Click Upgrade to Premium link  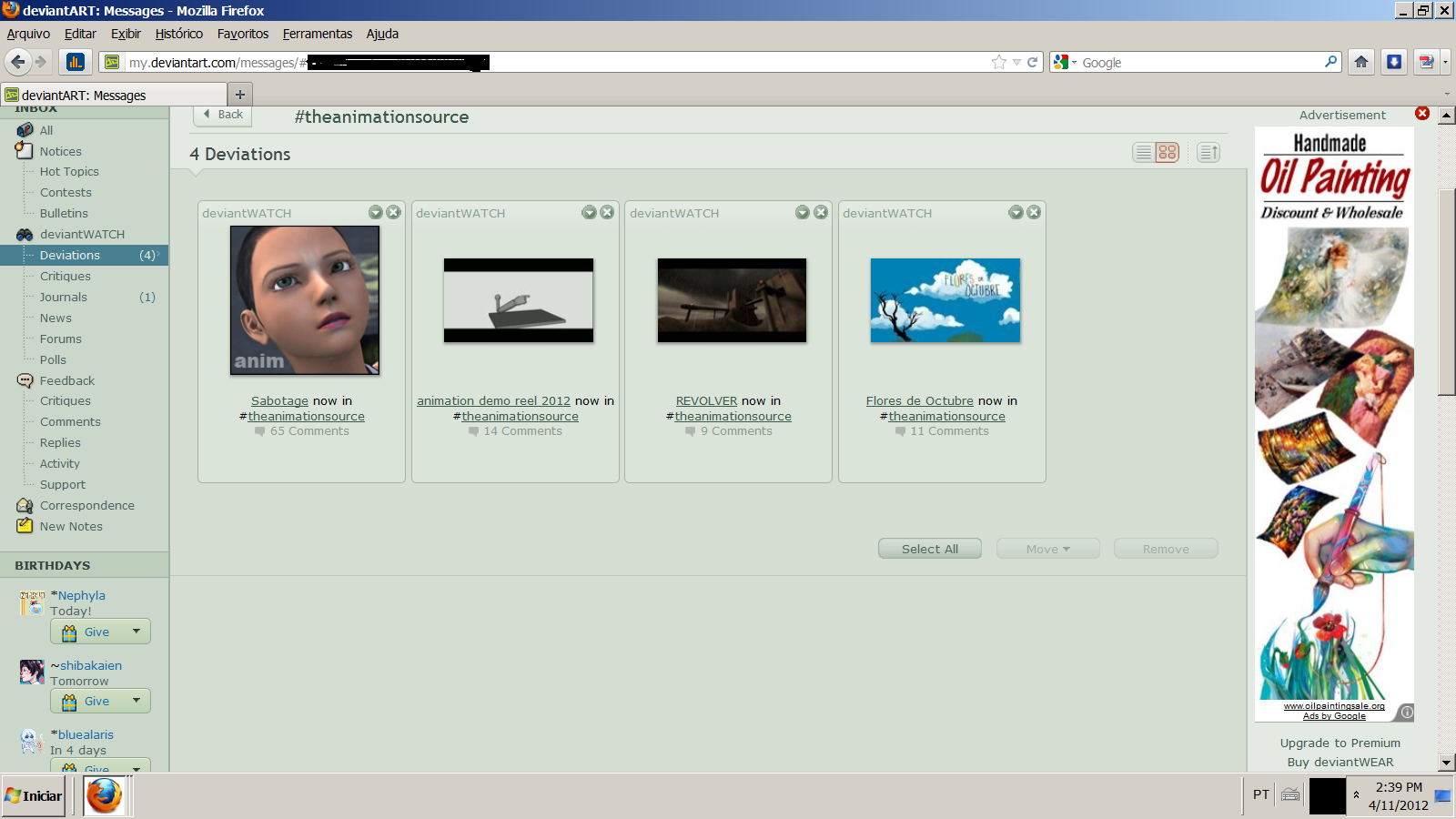click(x=1340, y=743)
